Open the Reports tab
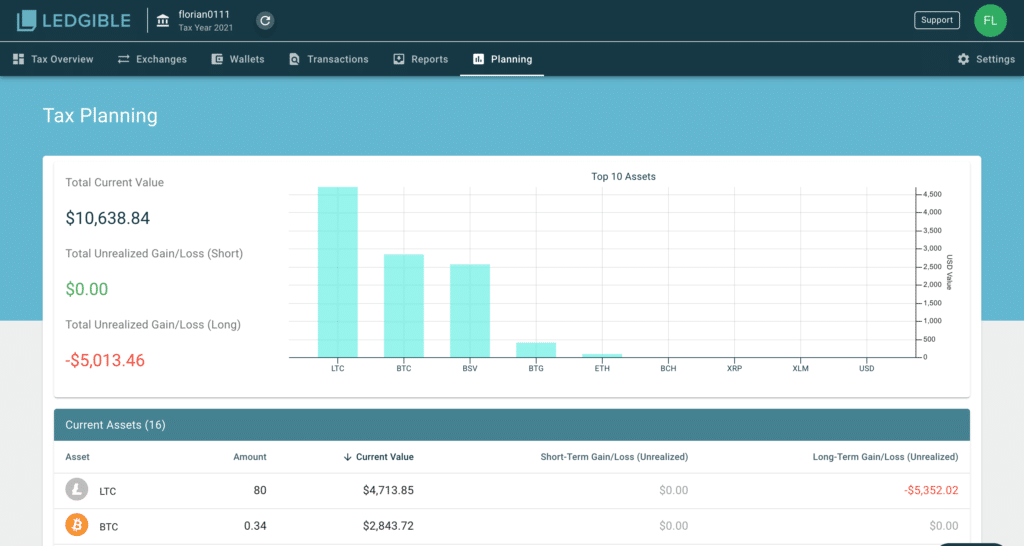The image size is (1024, 546). tap(421, 59)
